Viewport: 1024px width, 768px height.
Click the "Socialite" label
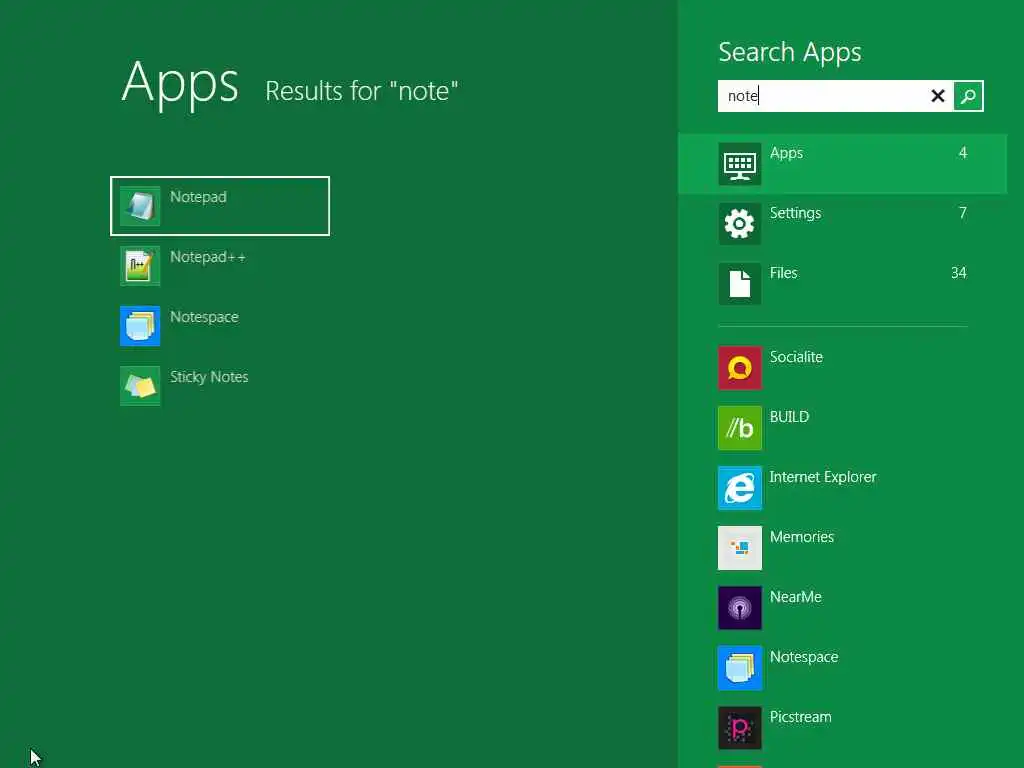(796, 357)
